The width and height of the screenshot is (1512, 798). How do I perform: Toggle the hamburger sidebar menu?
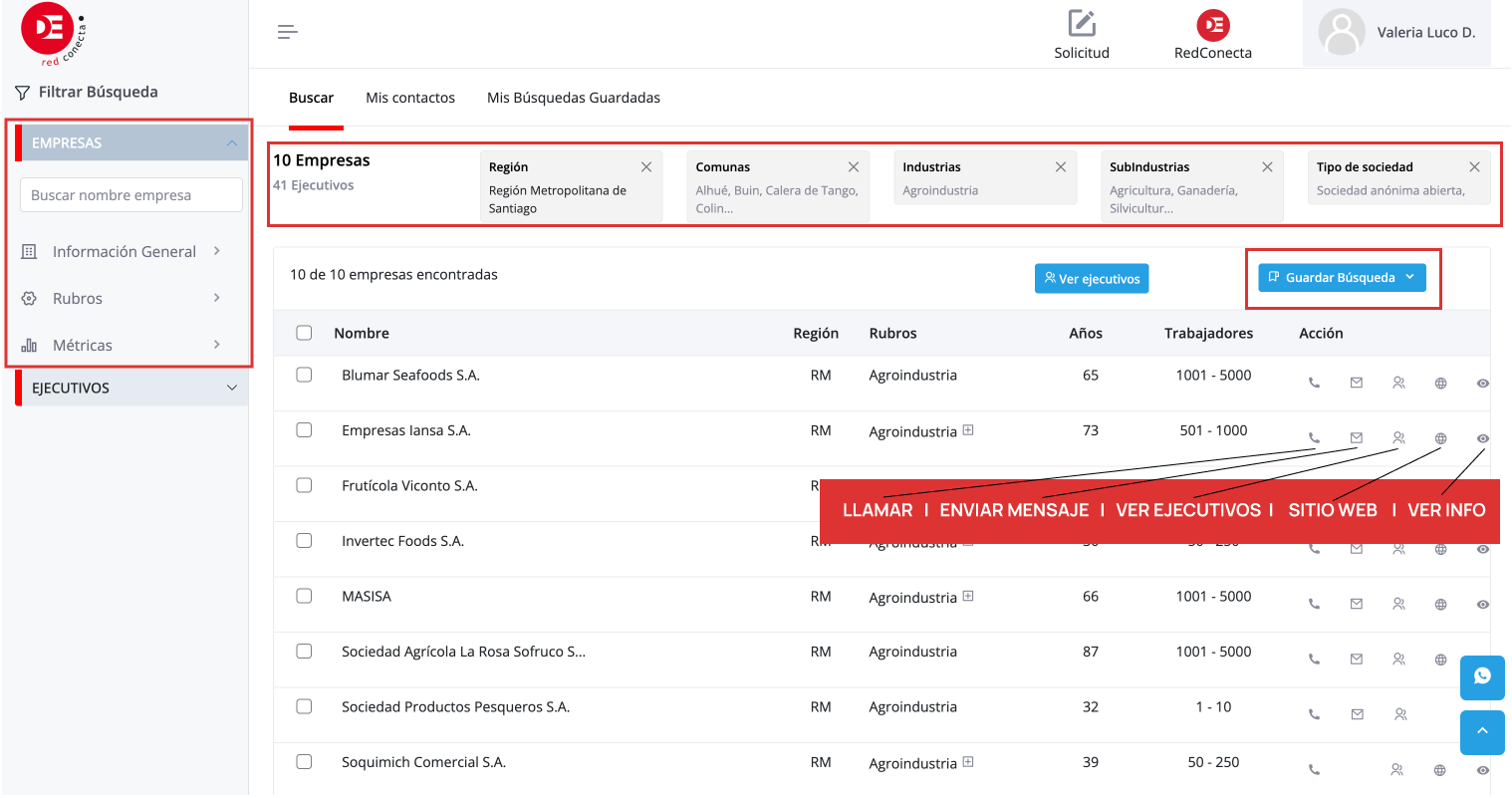click(288, 32)
